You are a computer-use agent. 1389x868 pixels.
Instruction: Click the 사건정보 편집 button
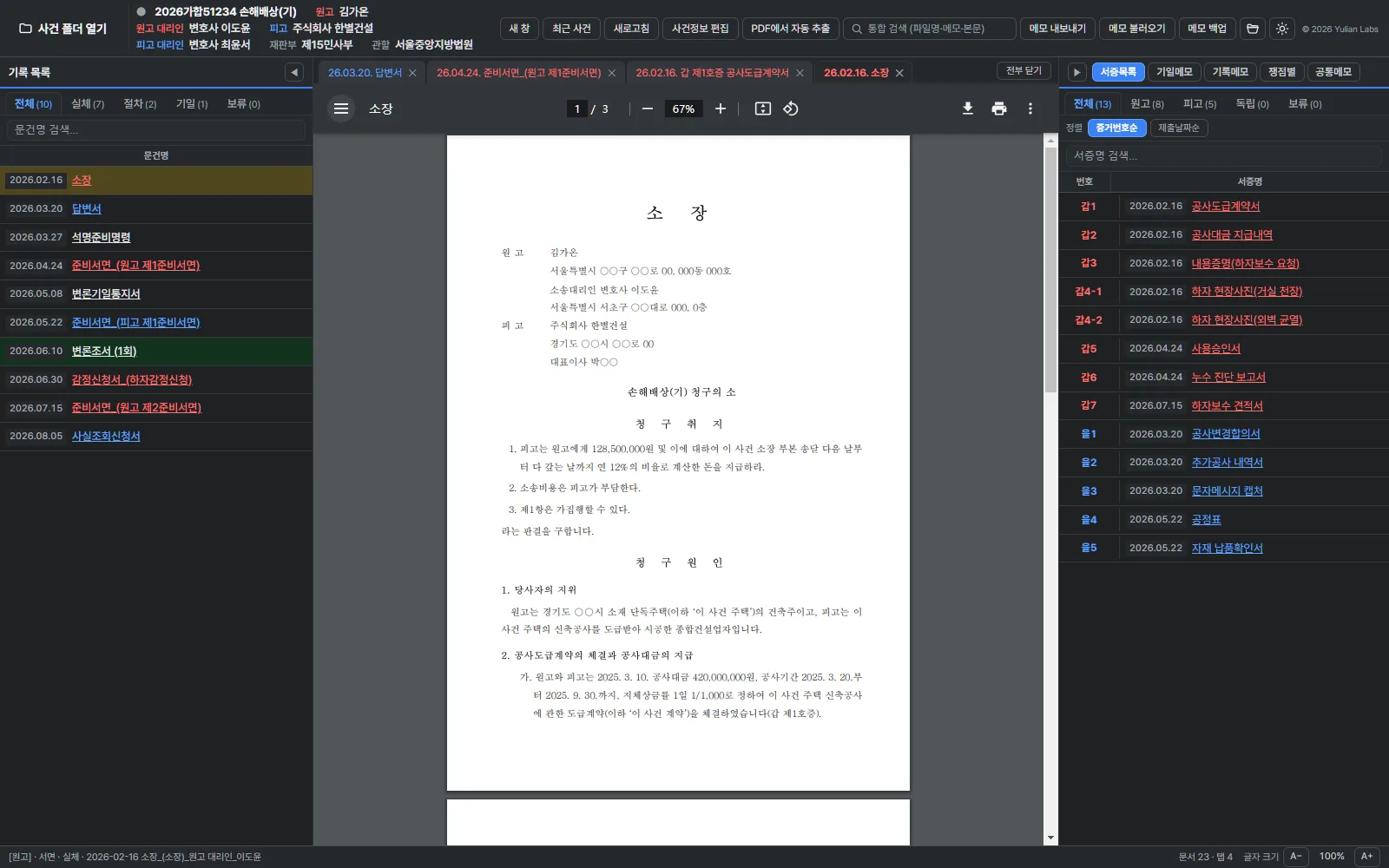(701, 29)
